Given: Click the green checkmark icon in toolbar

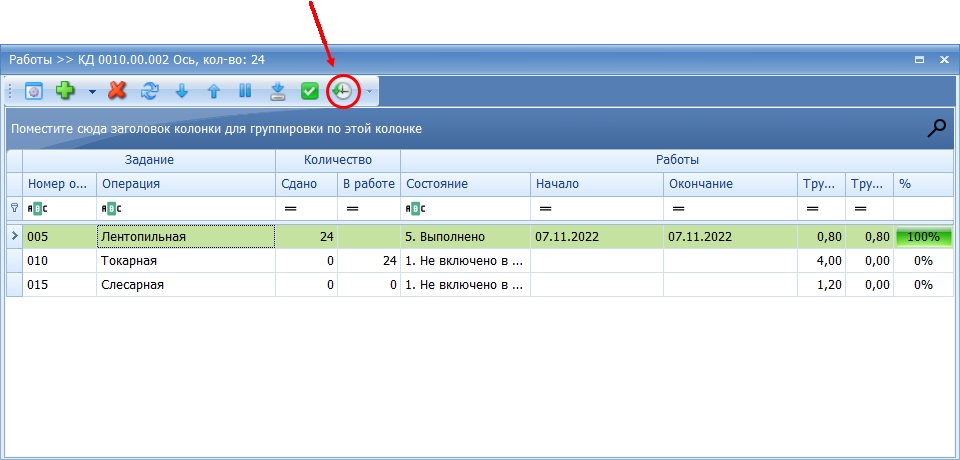Looking at the screenshot, I should tap(310, 92).
